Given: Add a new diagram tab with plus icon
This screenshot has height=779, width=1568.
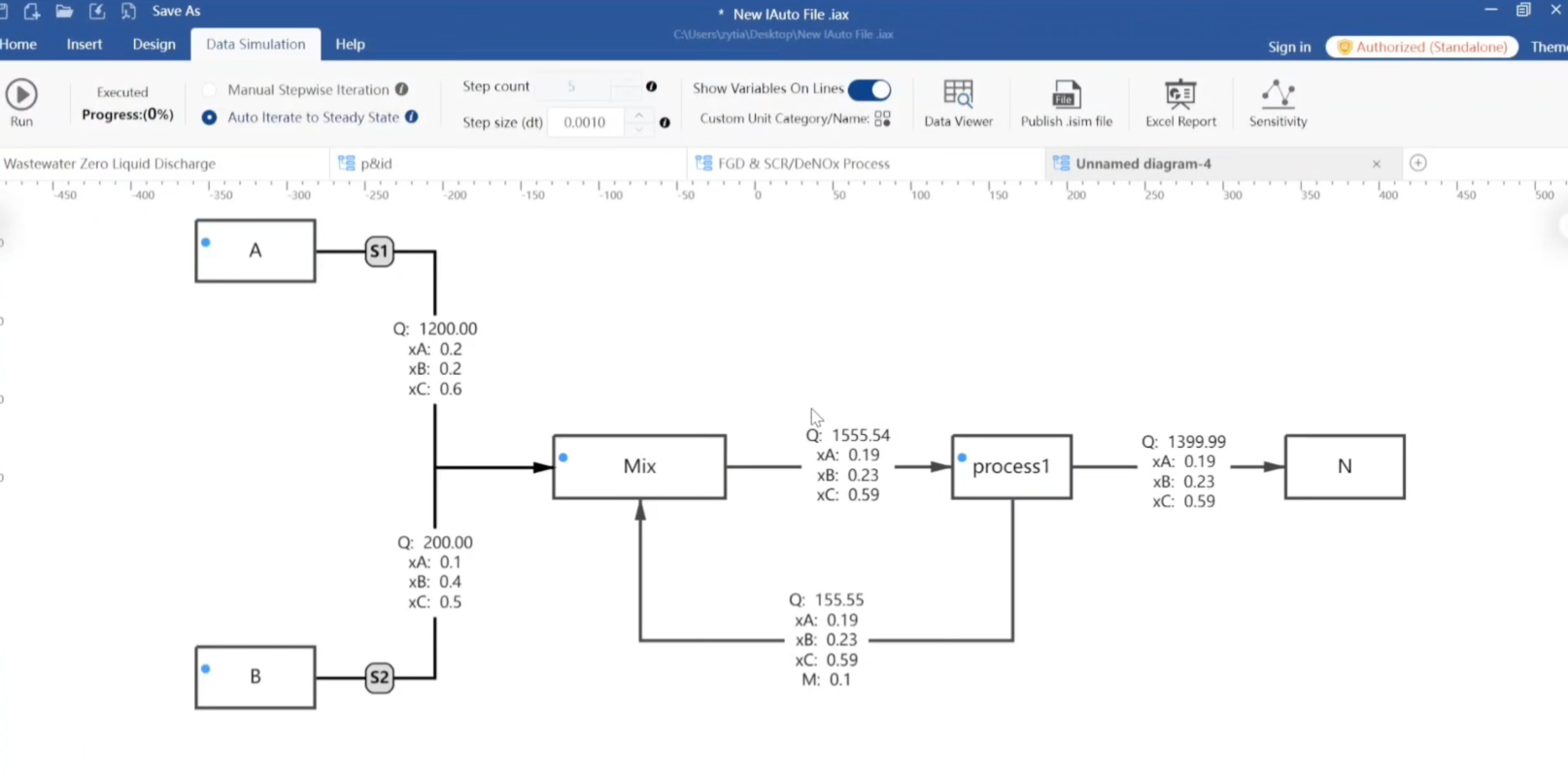Looking at the screenshot, I should [1417, 162].
